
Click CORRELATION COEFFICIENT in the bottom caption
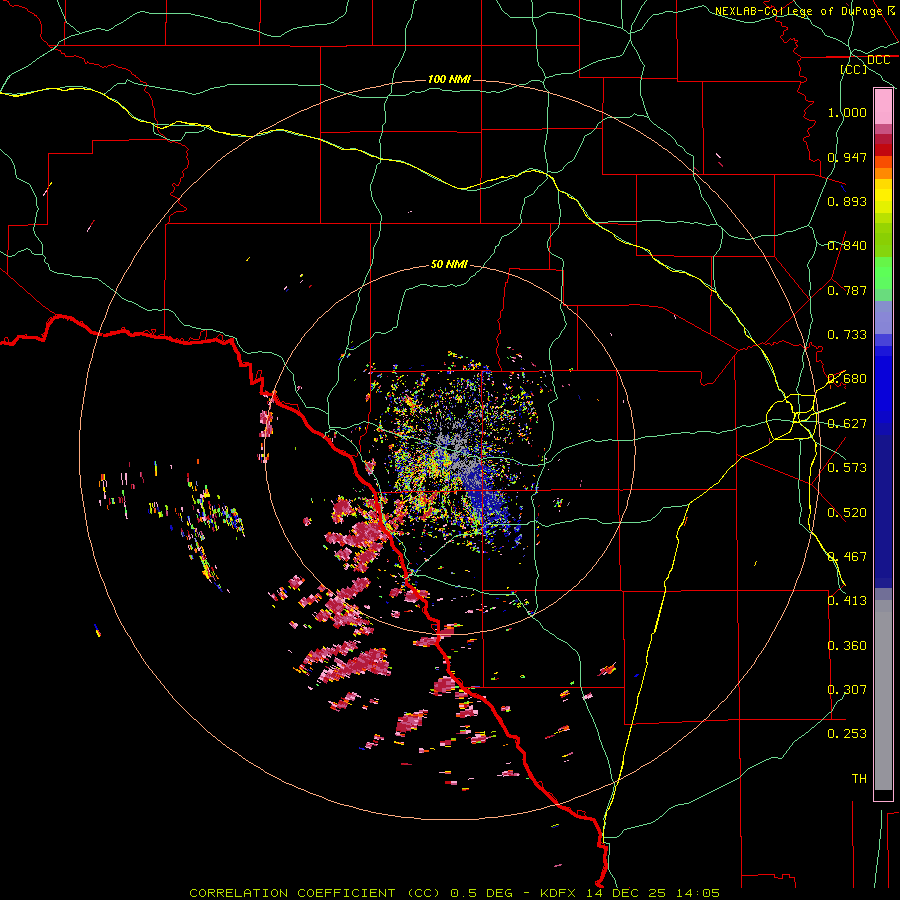(x=292, y=893)
